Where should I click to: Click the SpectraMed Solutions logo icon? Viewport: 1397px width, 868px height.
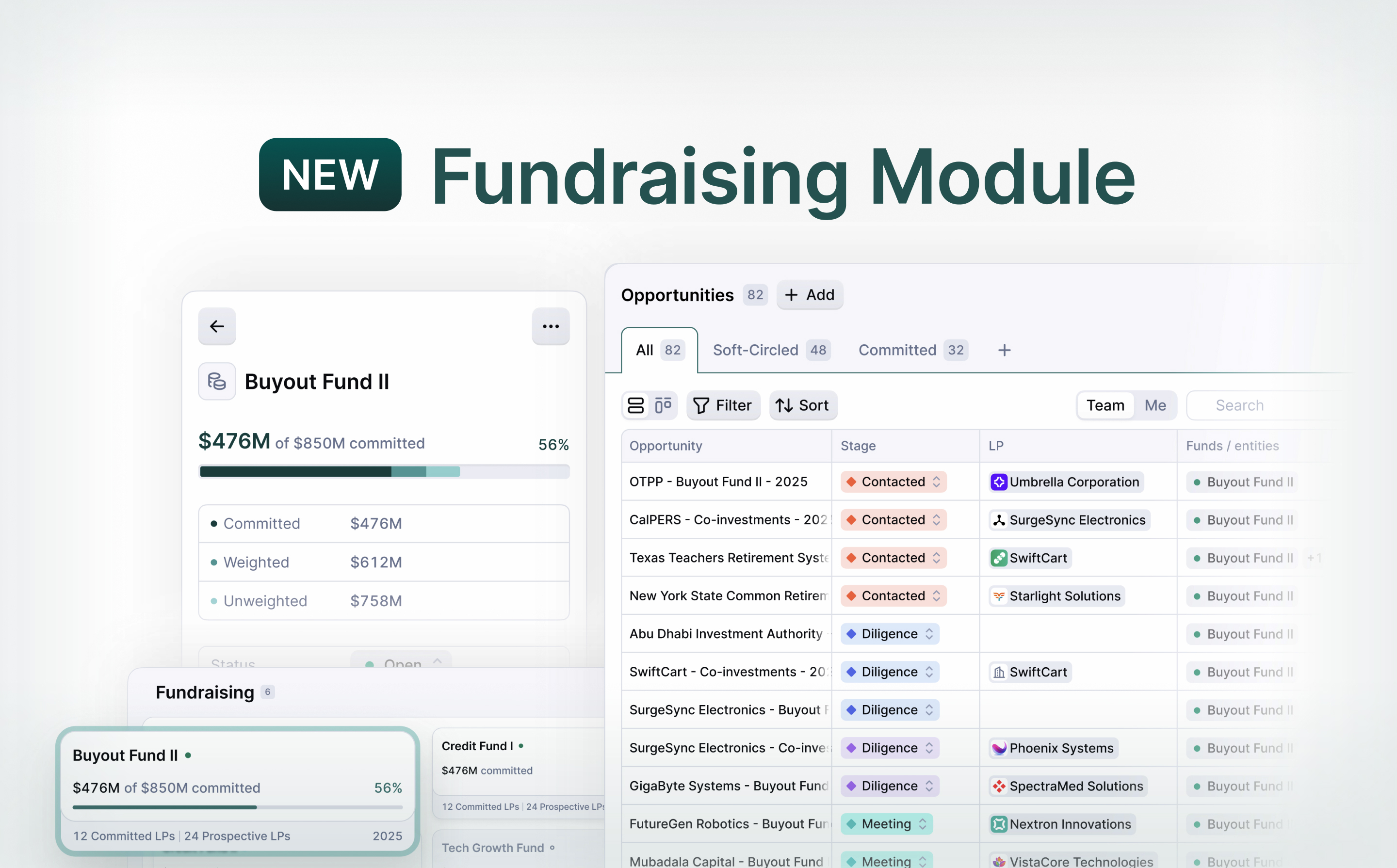coord(999,786)
